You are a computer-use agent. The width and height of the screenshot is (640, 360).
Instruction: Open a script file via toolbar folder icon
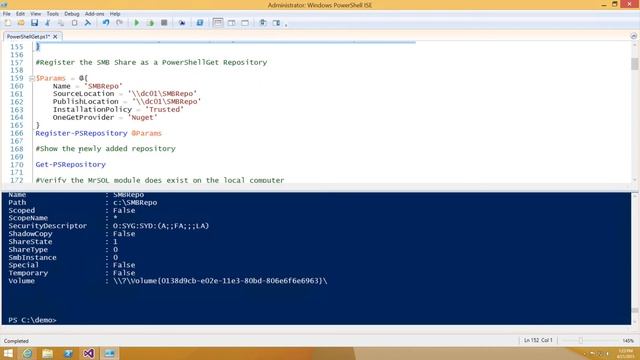[x=21, y=23]
